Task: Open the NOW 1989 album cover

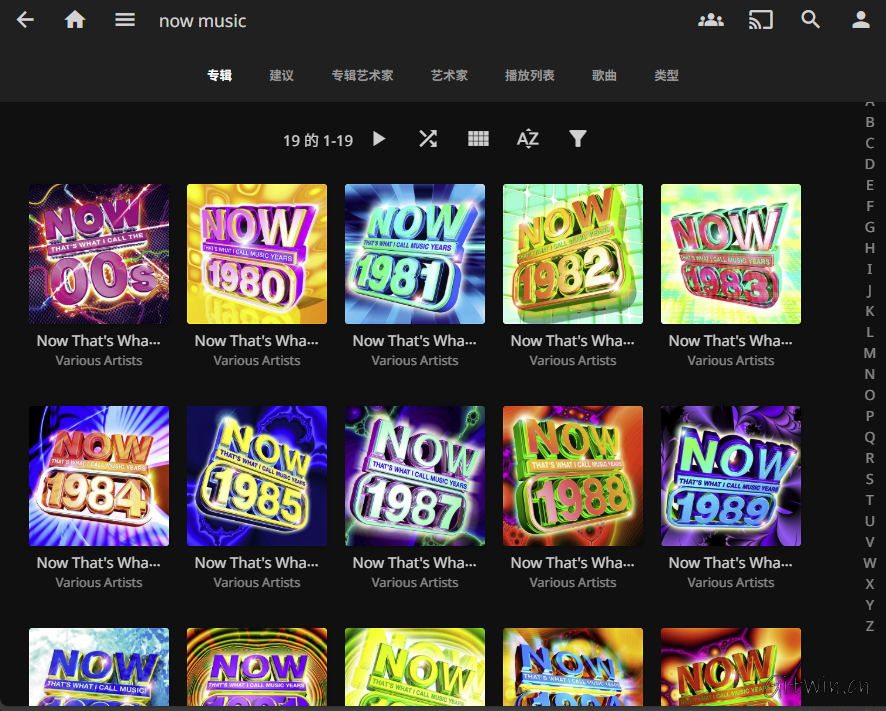Action: point(731,476)
